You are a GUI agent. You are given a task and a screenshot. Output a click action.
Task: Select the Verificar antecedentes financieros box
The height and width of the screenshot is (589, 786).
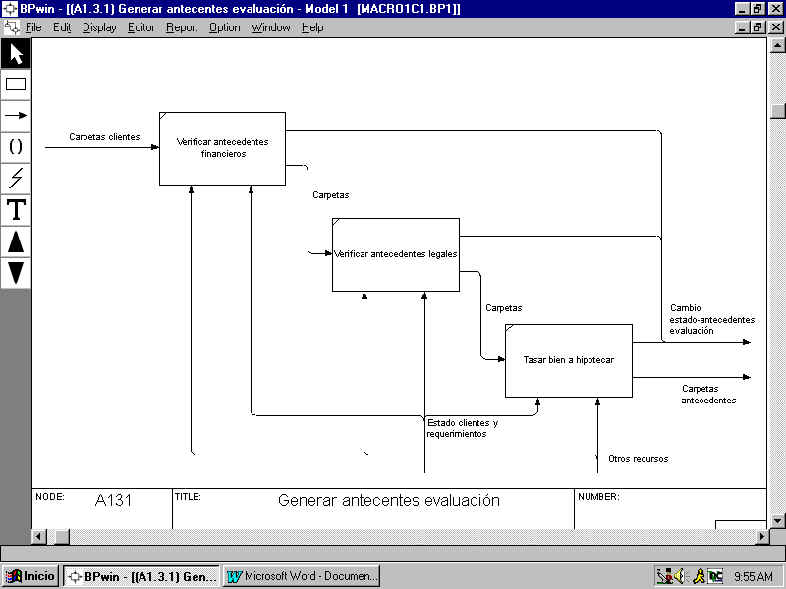223,149
